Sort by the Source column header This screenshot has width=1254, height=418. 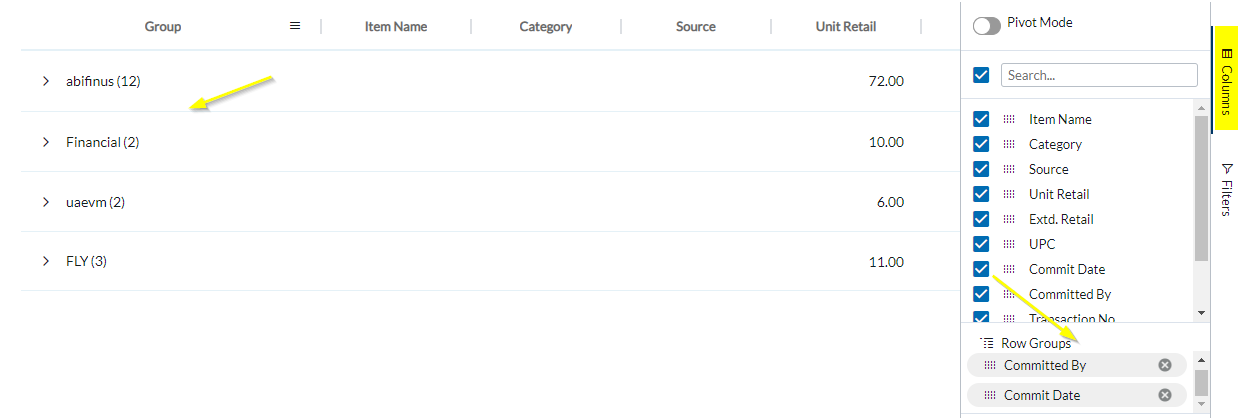pyautogui.click(x=696, y=26)
